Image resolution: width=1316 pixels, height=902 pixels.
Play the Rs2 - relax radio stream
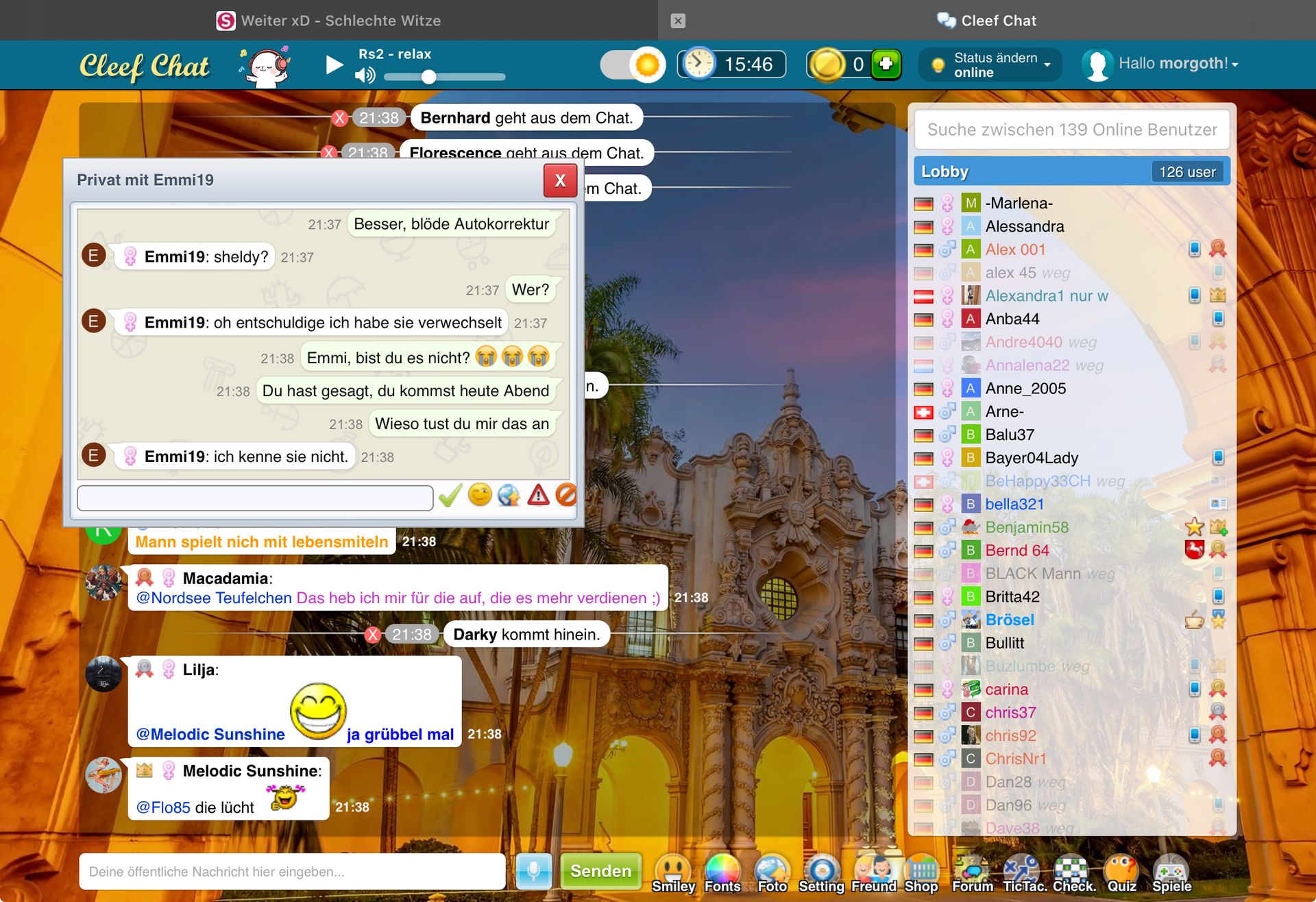[x=334, y=65]
